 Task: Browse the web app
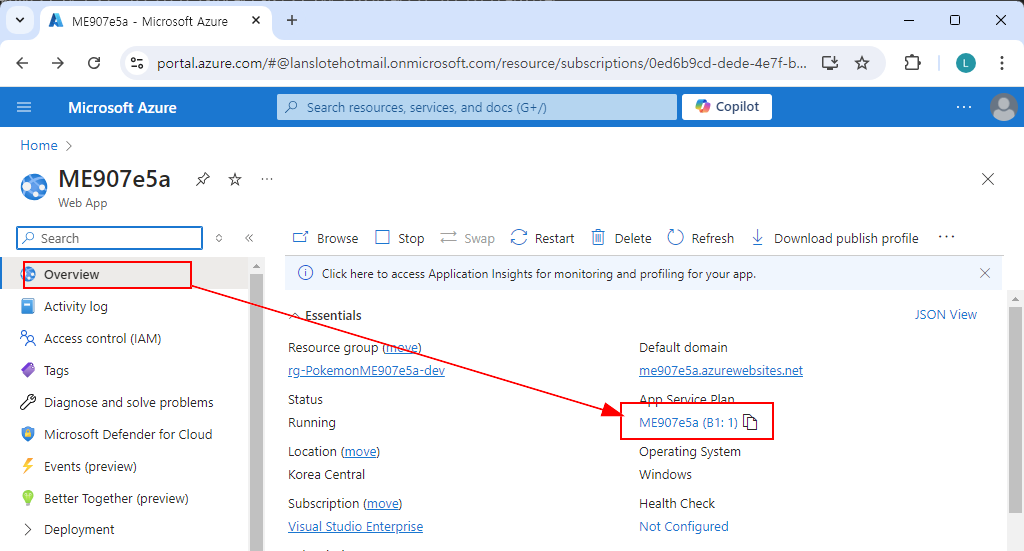[x=325, y=238]
